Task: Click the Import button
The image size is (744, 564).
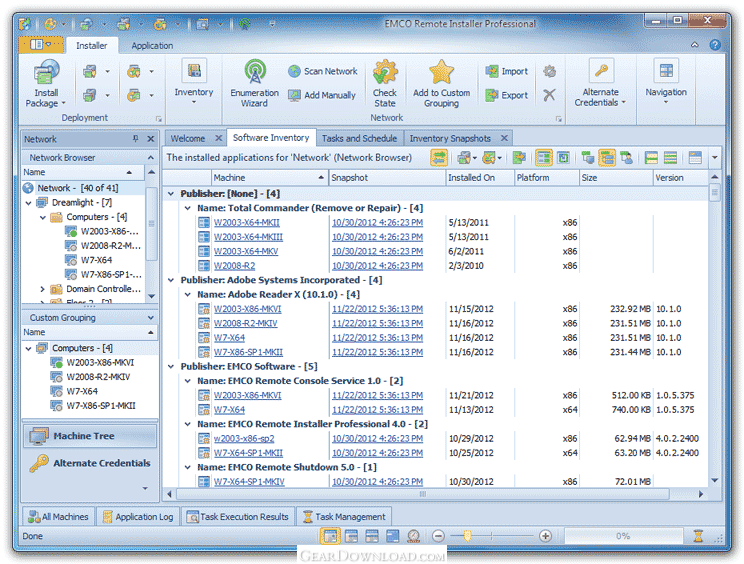Action: click(506, 71)
